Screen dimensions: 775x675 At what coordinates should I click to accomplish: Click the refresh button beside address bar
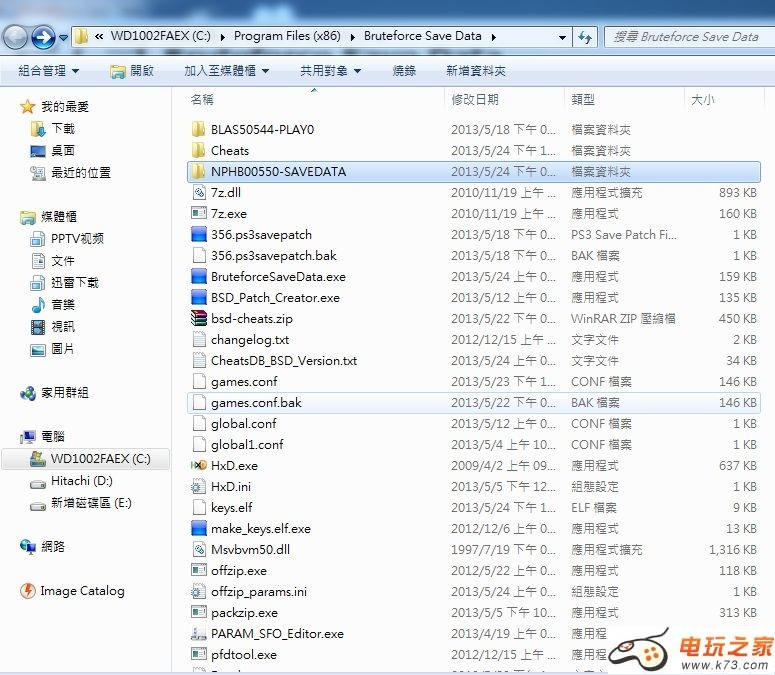[586, 37]
